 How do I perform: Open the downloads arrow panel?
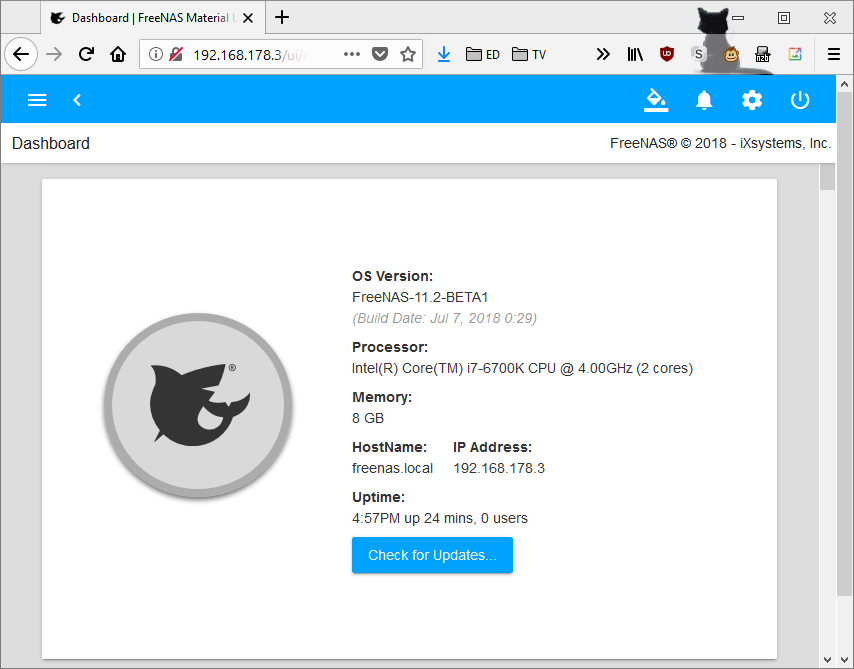point(444,54)
